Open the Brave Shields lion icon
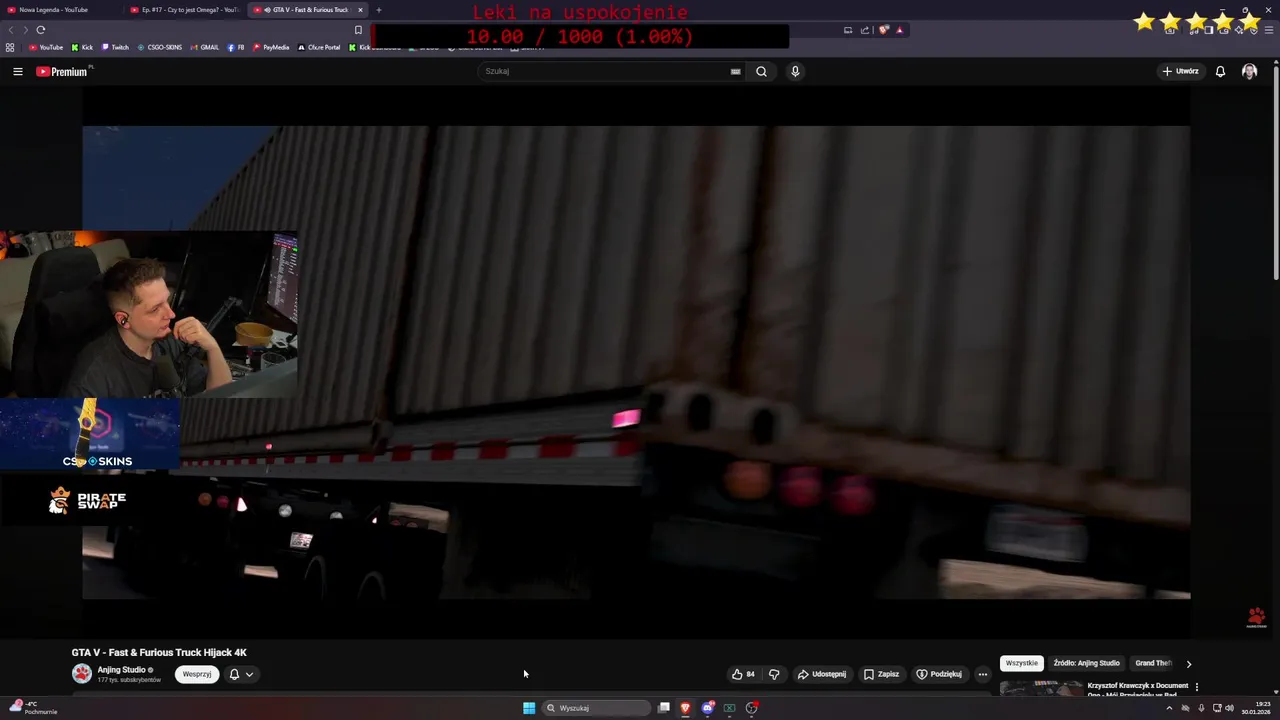 [884, 30]
